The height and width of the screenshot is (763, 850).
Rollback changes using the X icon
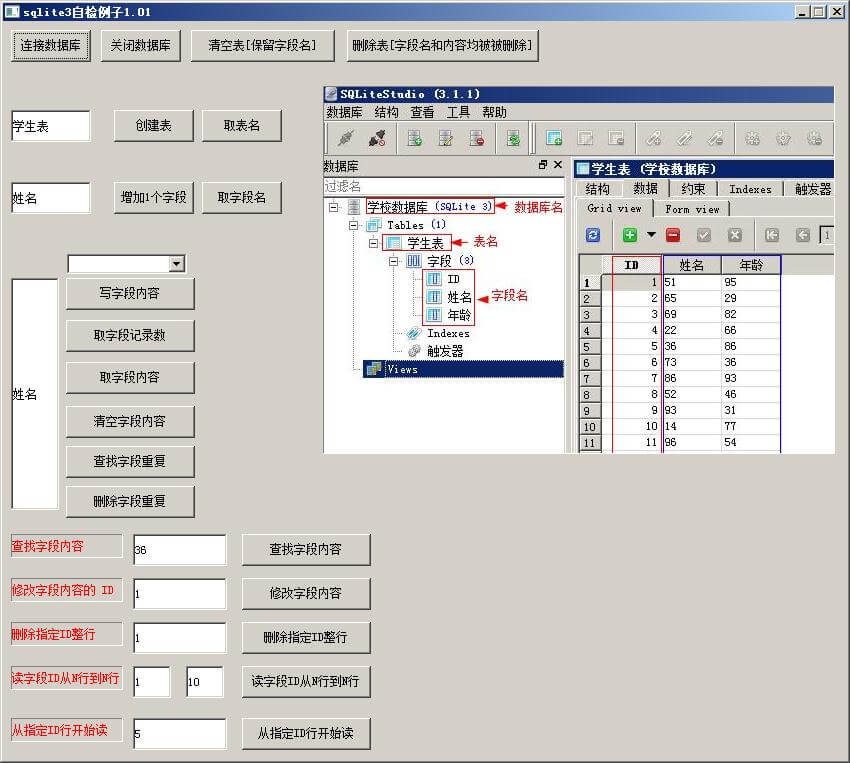737,237
